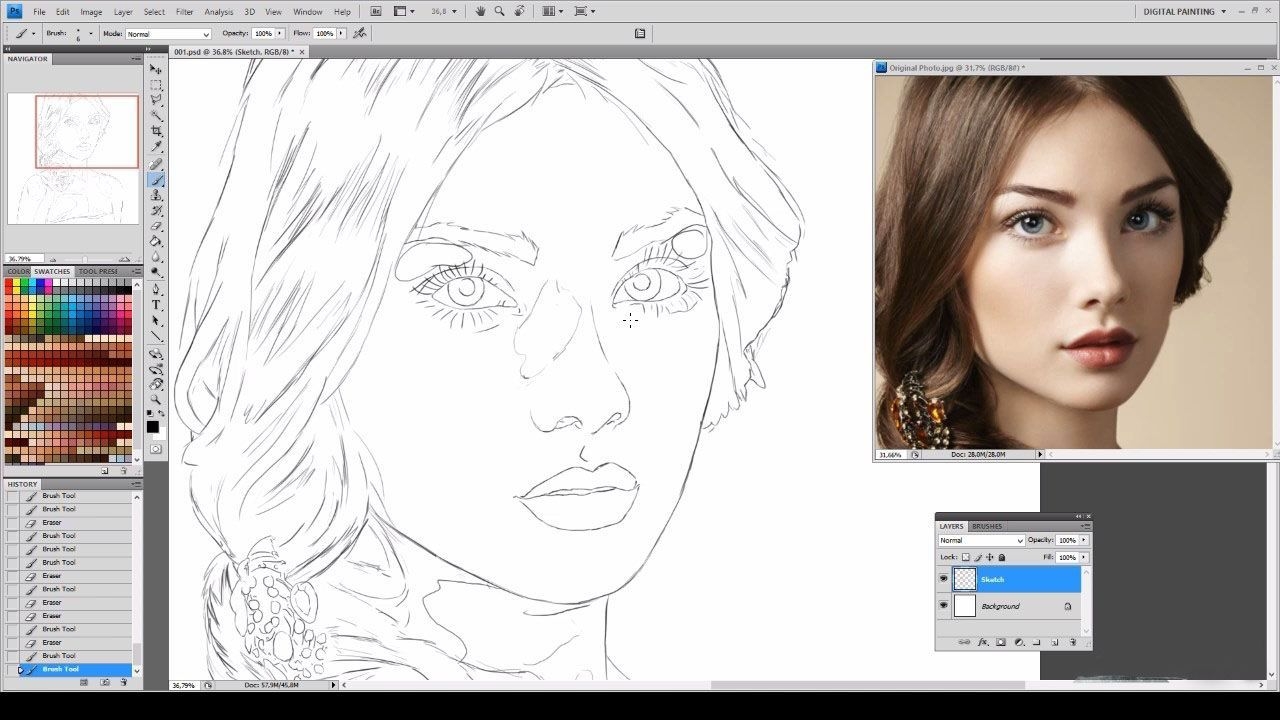Switch to the BRUSHES tab

pos(987,526)
